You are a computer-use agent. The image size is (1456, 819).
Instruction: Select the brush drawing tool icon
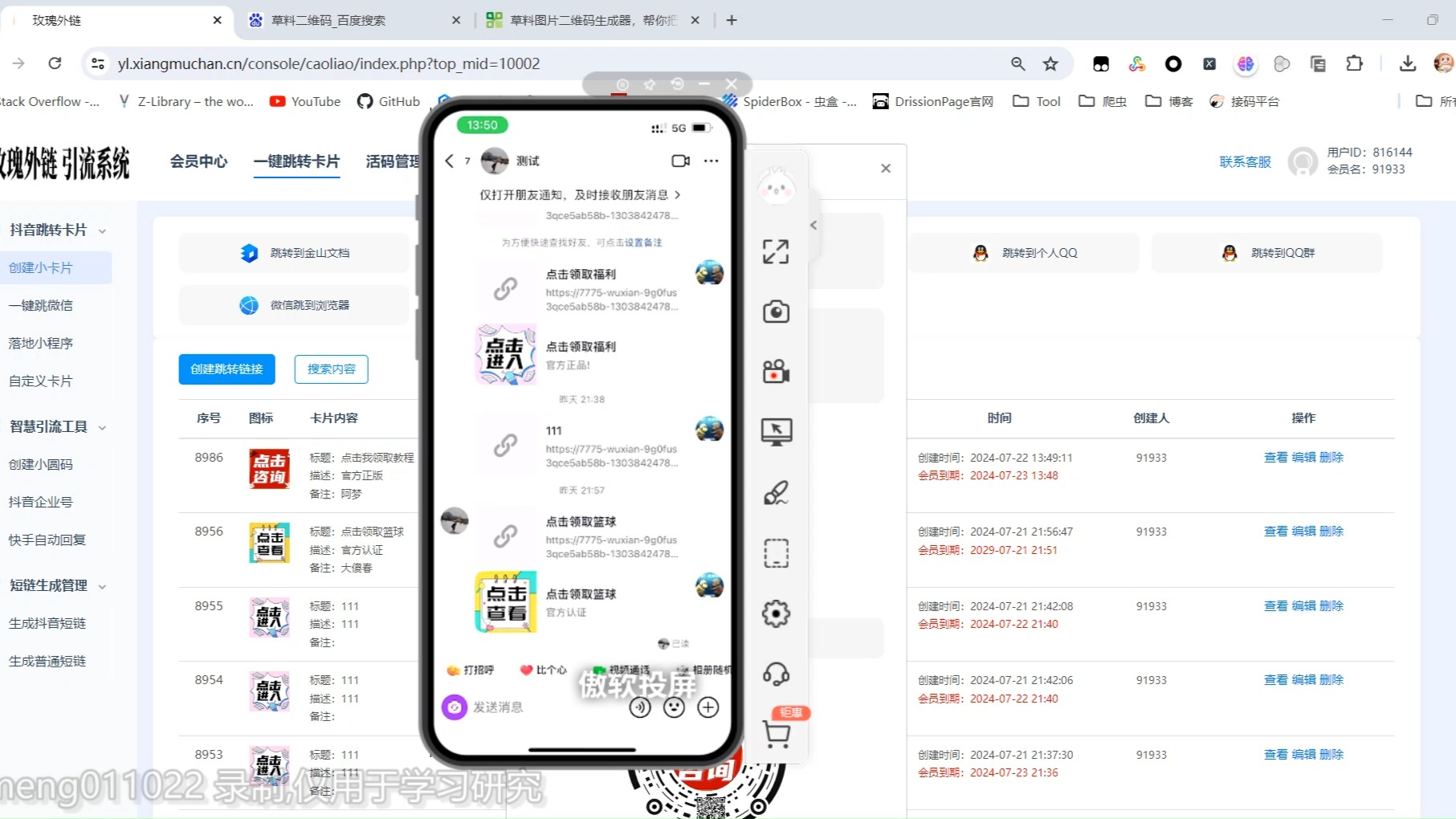[x=776, y=493]
